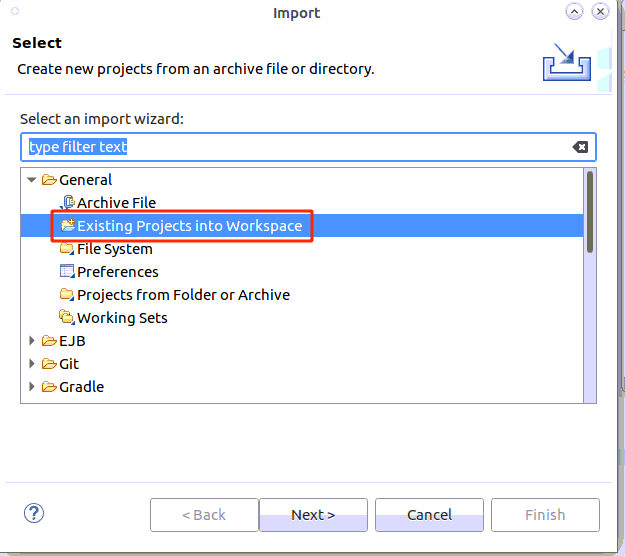This screenshot has height=556, width=625.
Task: Open the help question mark icon
Action: click(34, 514)
